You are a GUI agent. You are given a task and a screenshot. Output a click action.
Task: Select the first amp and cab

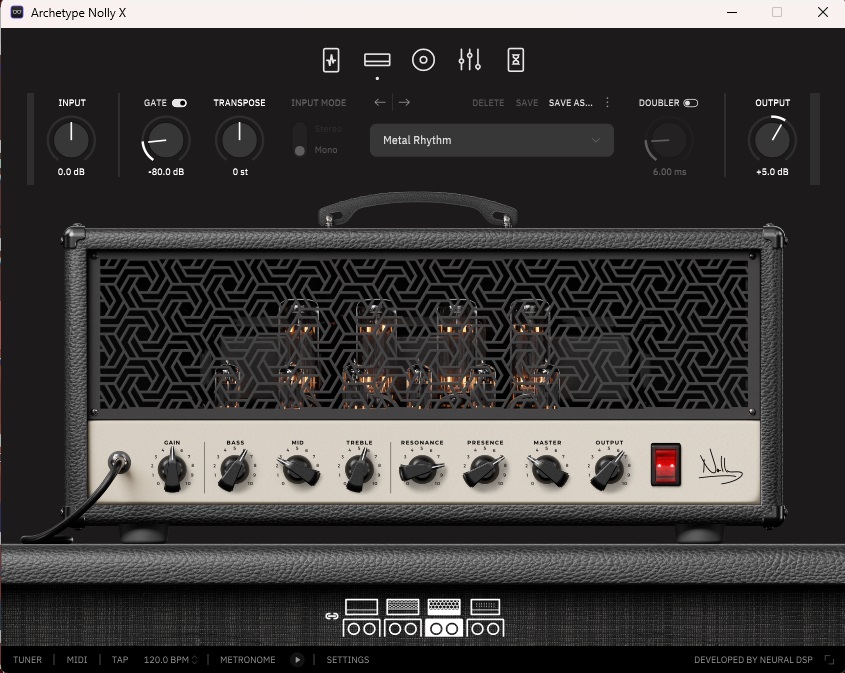[361, 618]
